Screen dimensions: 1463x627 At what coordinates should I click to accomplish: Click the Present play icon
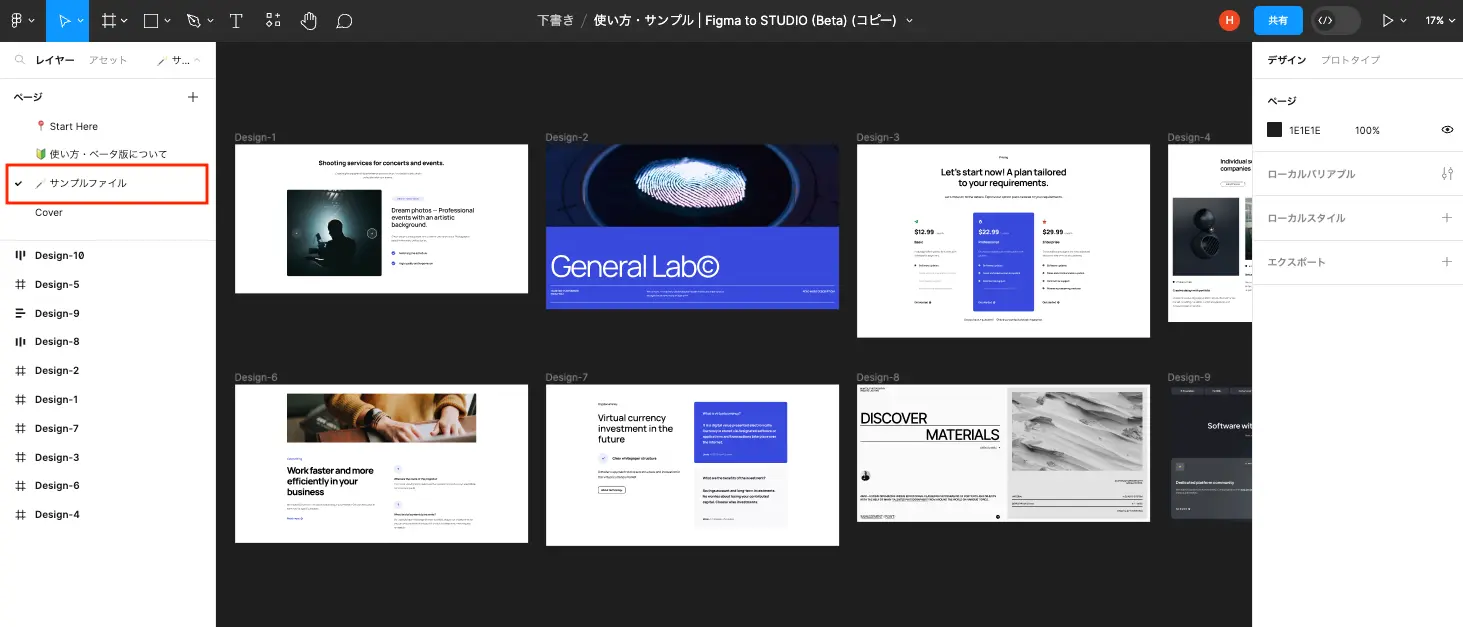coord(1387,20)
